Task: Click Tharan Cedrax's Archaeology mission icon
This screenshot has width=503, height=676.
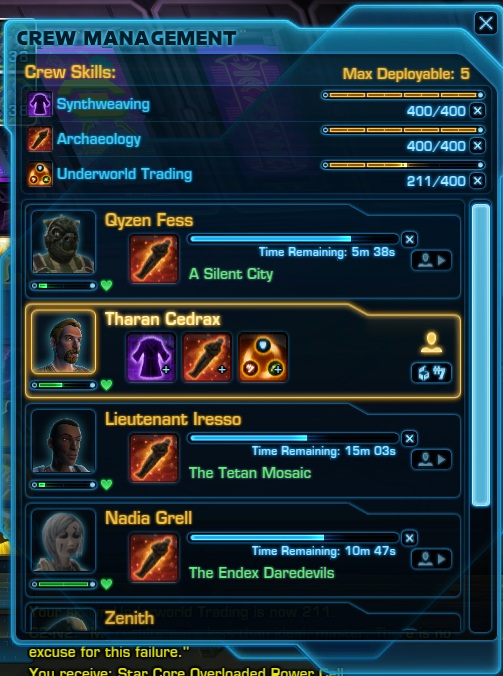Action: tap(207, 357)
